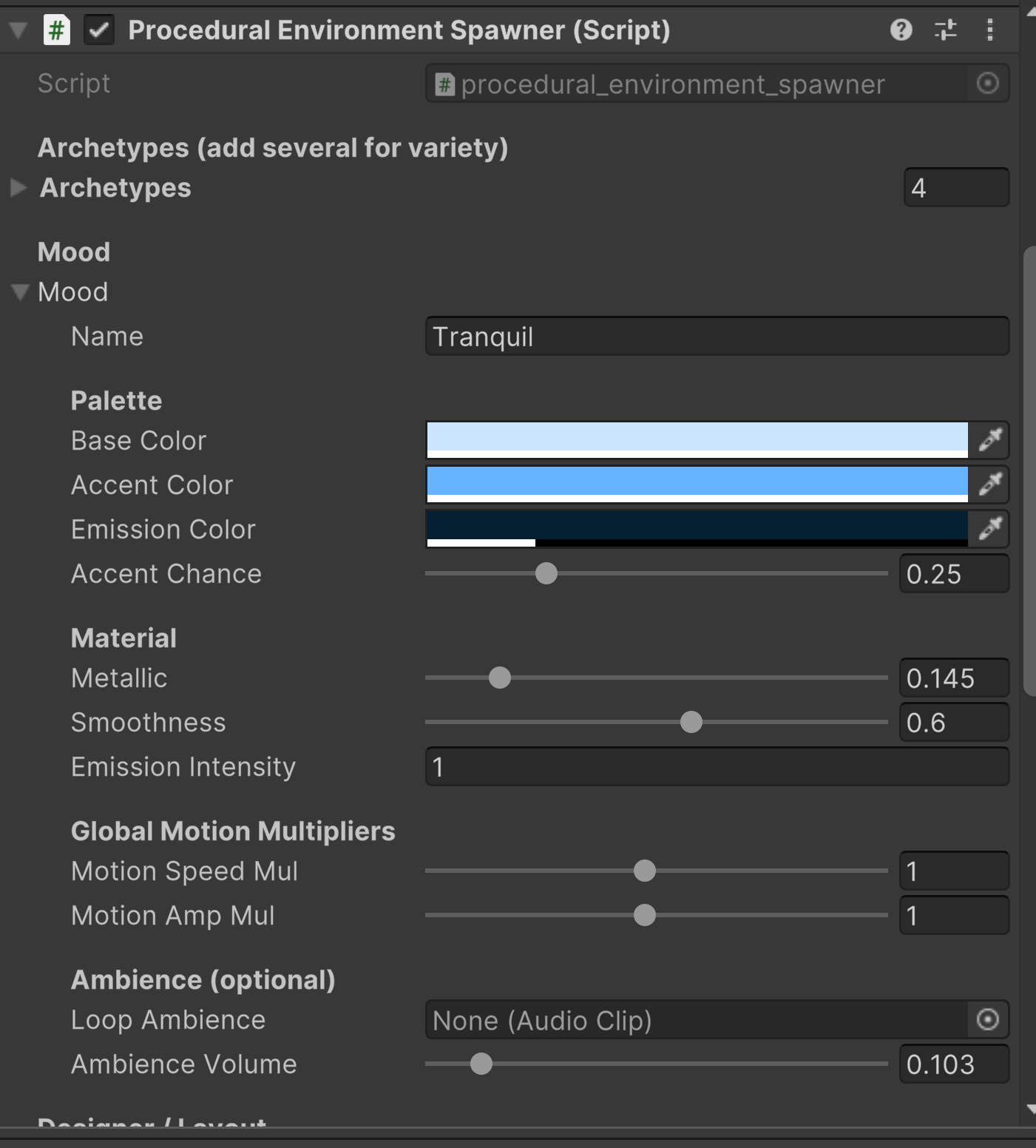Click the Mood Name text field
The width and height of the screenshot is (1036, 1148).
[716, 337]
